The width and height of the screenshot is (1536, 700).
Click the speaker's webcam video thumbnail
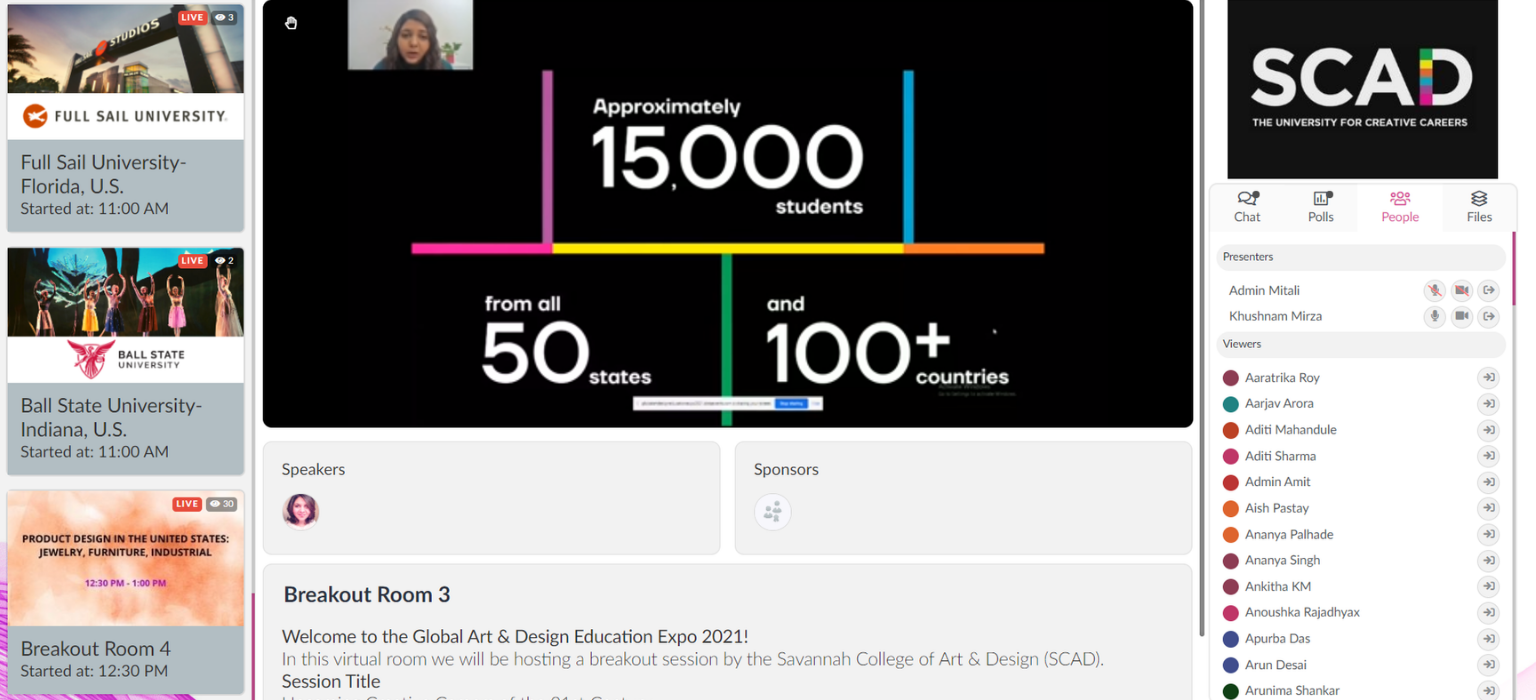410,35
